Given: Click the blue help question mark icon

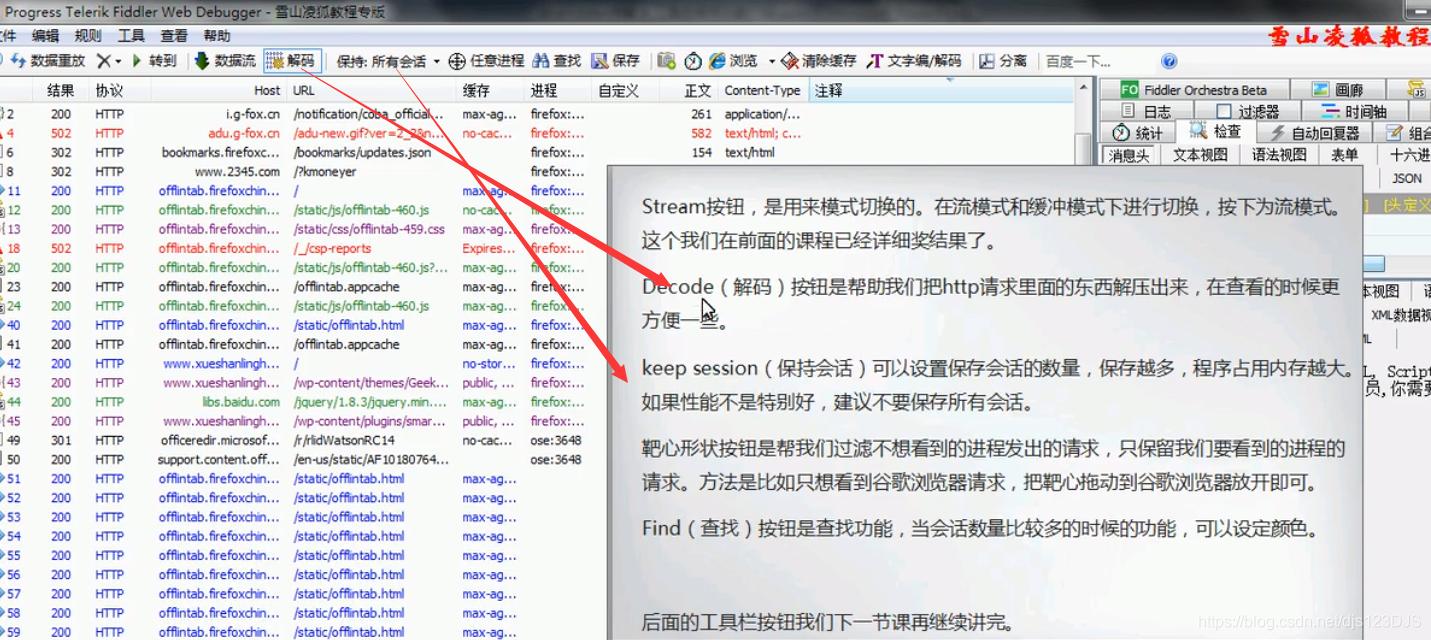Looking at the screenshot, I should [x=1169, y=61].
